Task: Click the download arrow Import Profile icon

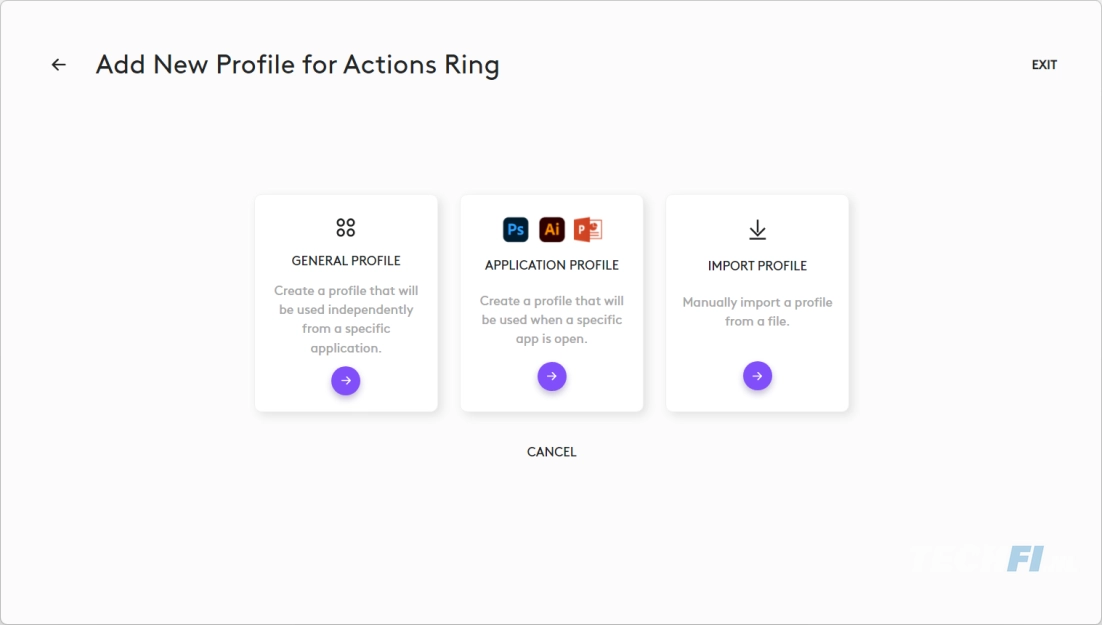Action: pos(758,230)
